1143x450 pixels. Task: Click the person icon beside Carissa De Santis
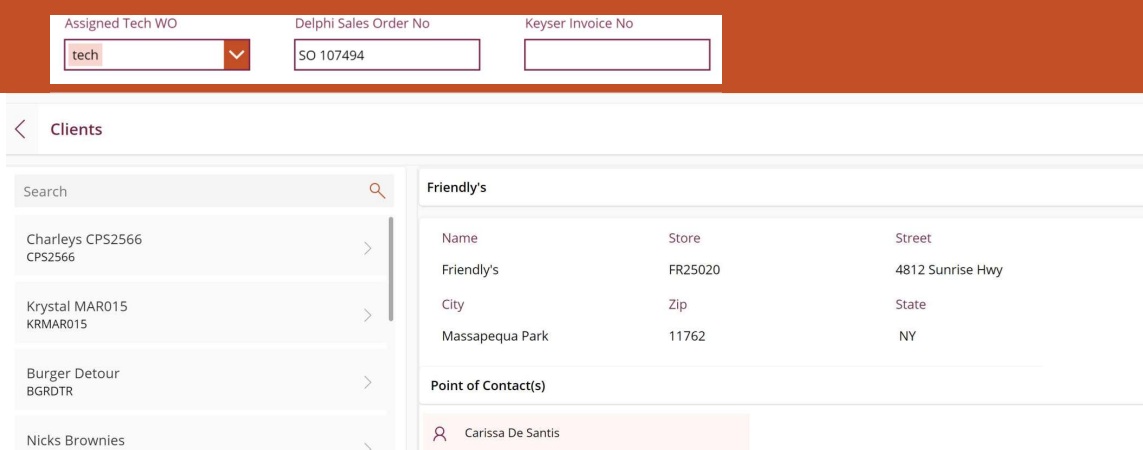[x=438, y=434]
